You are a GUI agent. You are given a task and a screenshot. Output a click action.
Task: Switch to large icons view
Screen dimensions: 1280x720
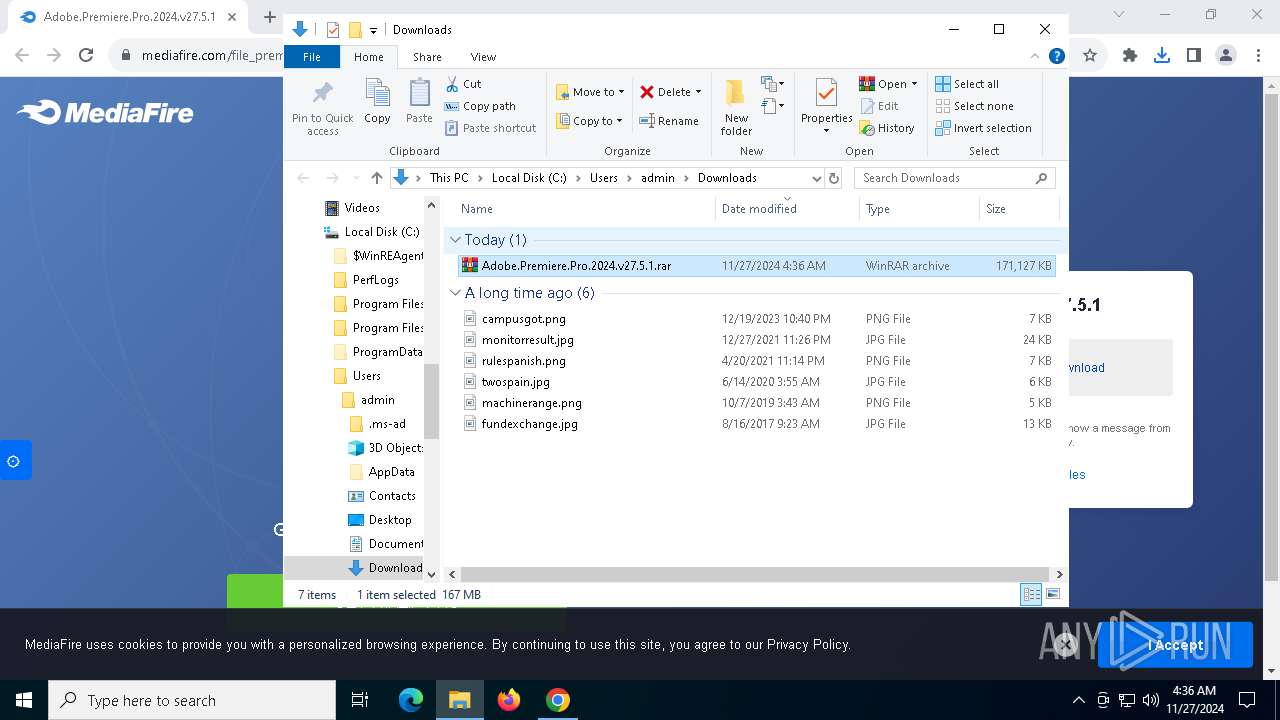(1052, 594)
